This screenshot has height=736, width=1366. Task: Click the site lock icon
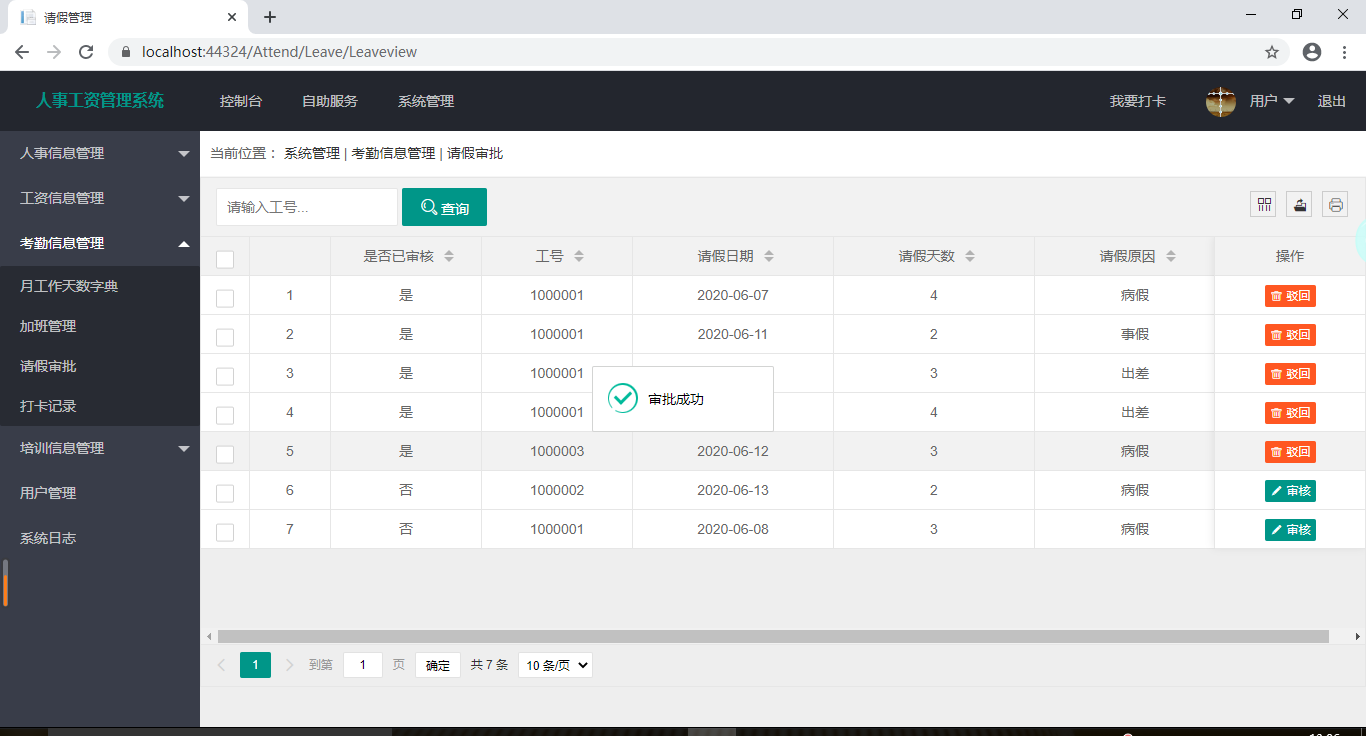pos(126,52)
